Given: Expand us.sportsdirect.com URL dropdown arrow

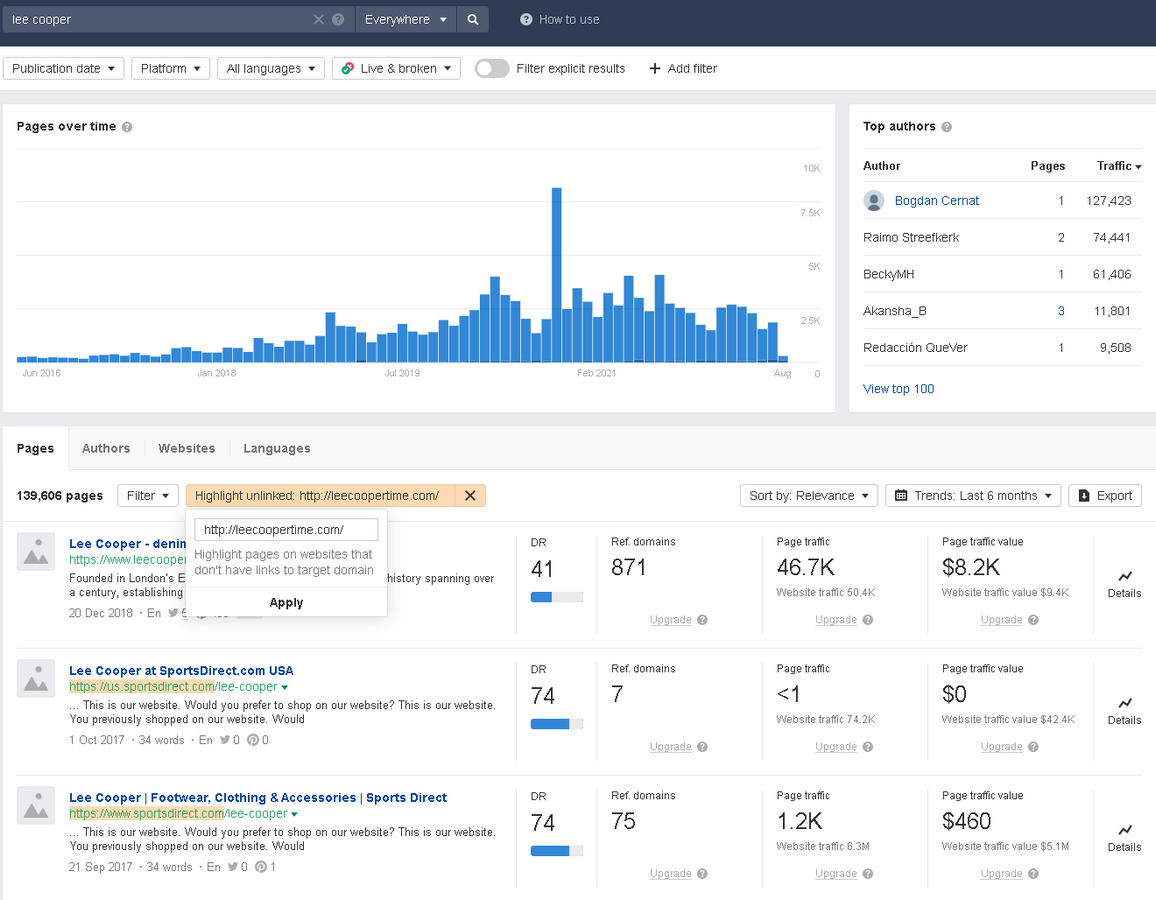Looking at the screenshot, I should [x=285, y=688].
